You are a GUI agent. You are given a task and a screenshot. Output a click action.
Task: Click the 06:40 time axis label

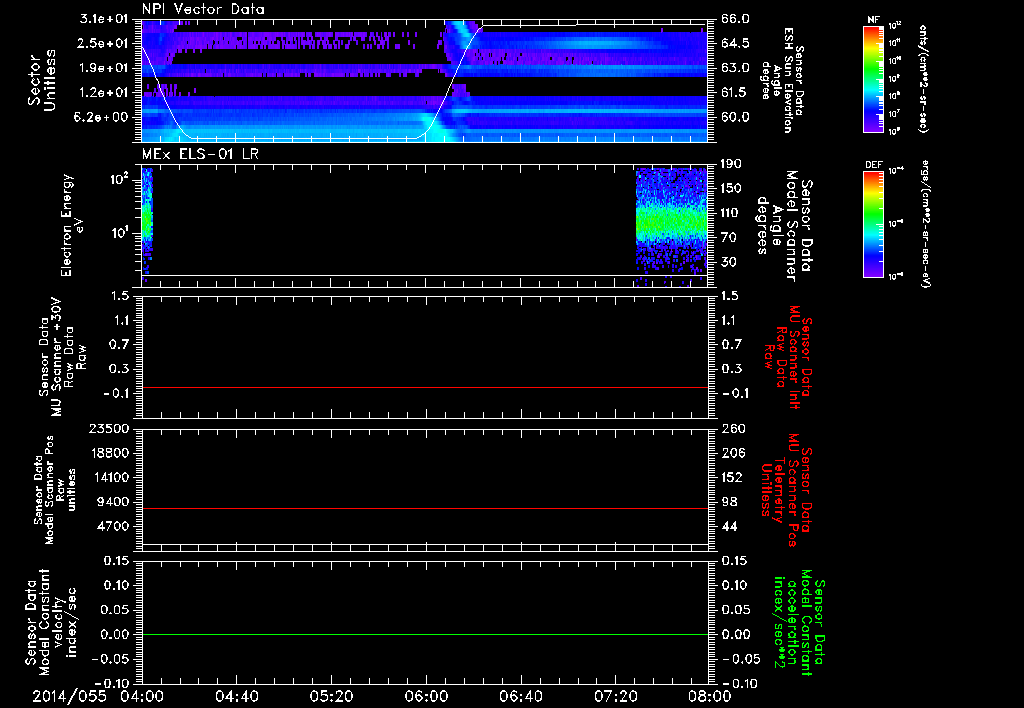(x=520, y=696)
